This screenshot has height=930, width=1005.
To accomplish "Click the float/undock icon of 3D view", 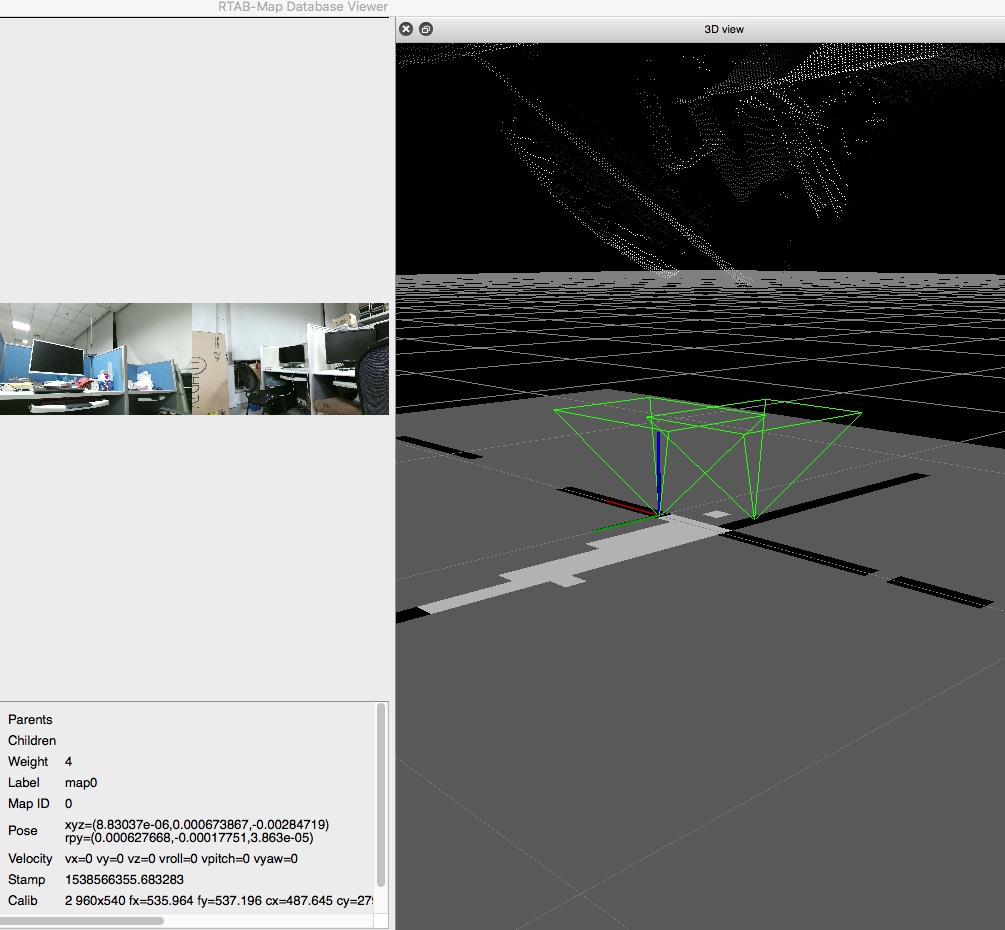I will pos(426,29).
